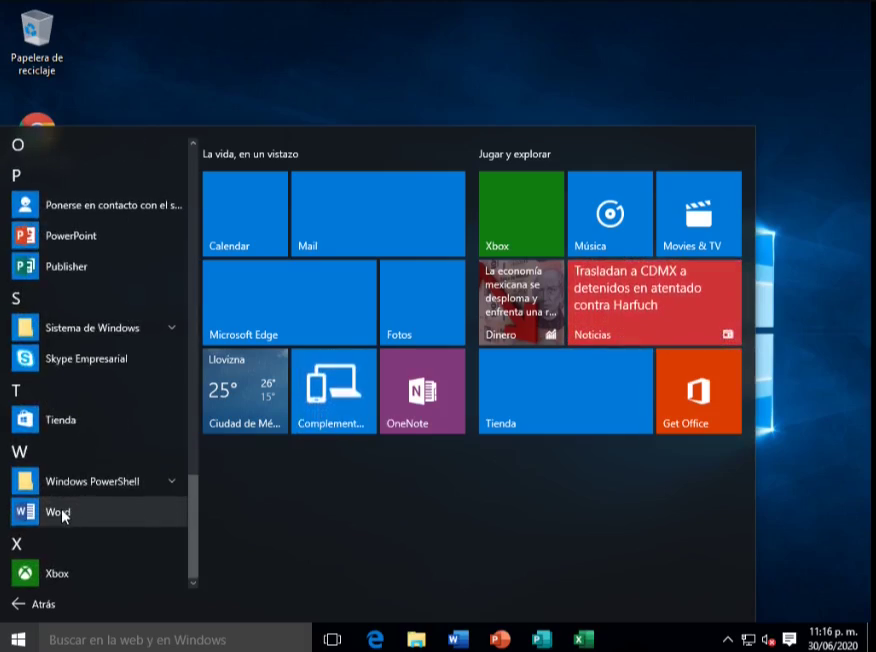
Task: Click the Excel icon in taskbar
Action: [x=584, y=639]
